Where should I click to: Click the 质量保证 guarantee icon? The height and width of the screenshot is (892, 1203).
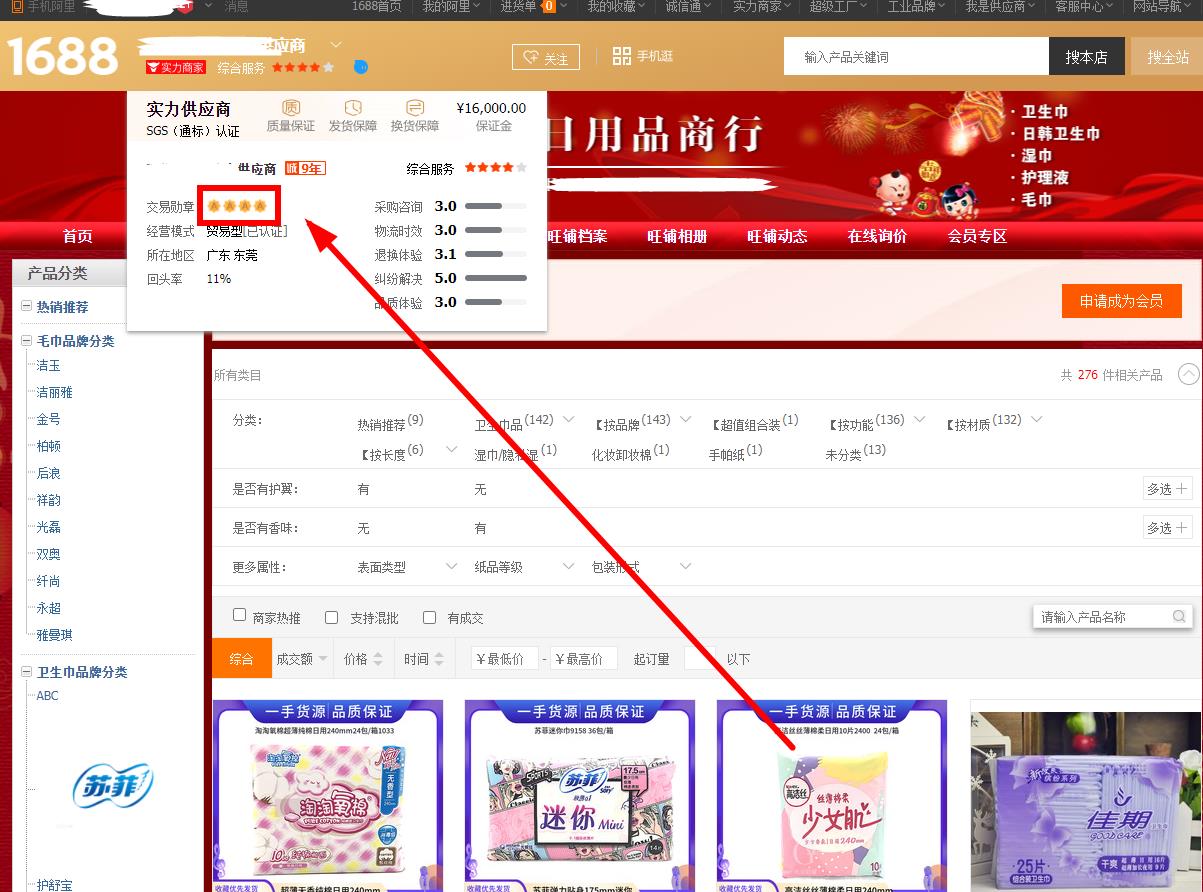pyautogui.click(x=290, y=108)
